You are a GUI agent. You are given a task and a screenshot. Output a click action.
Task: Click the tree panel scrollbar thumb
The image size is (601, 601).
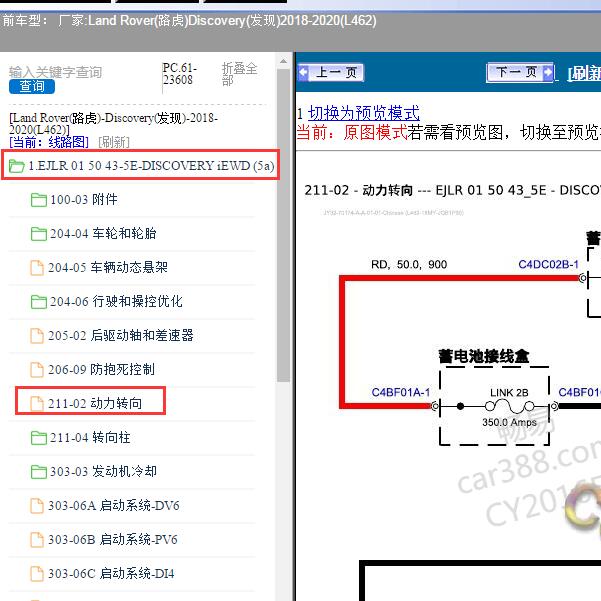click(x=284, y=225)
